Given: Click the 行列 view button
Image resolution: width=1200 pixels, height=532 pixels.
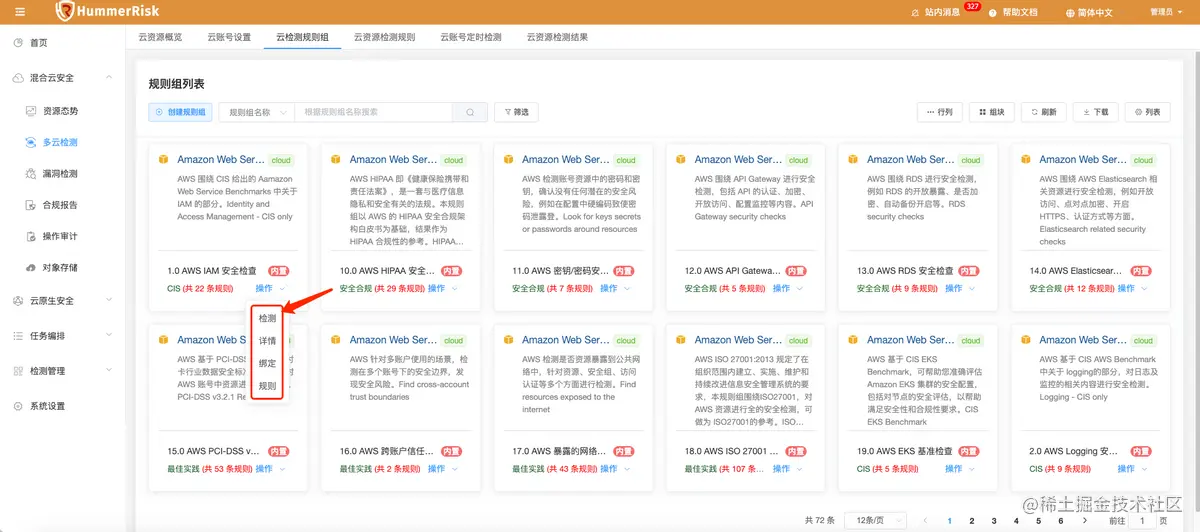Looking at the screenshot, I should tap(939, 112).
